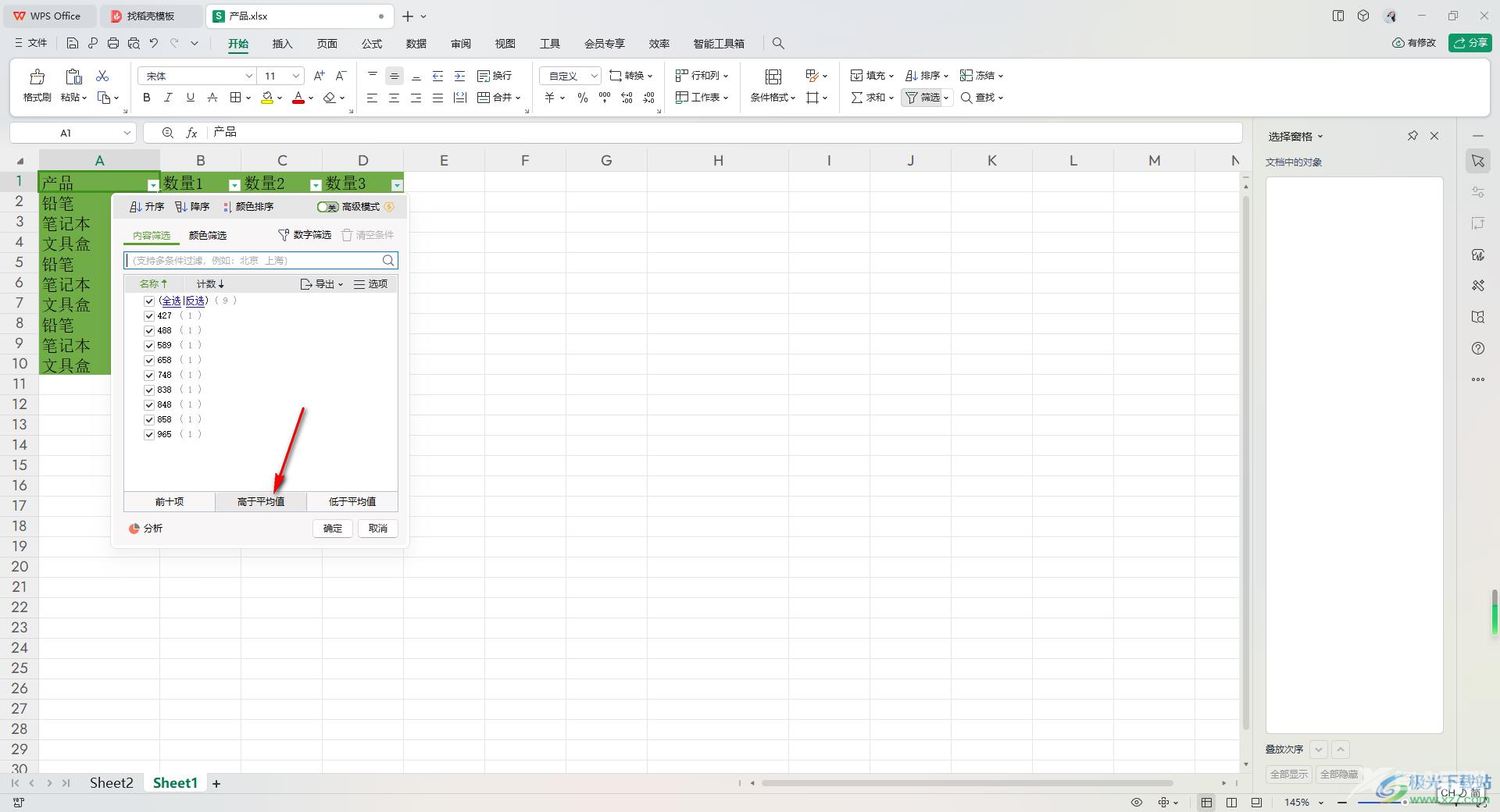Click the Above Average button

[x=261, y=502]
